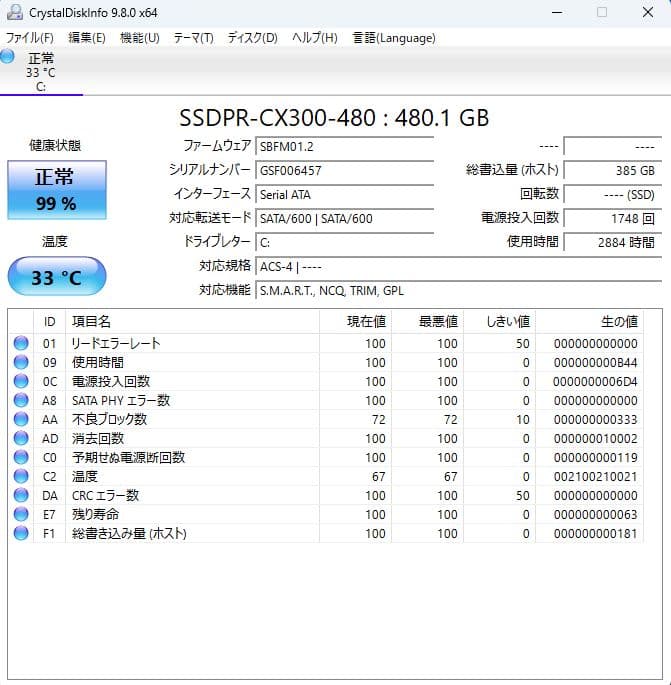Click the 項目名 column header

pyautogui.click(x=192, y=322)
